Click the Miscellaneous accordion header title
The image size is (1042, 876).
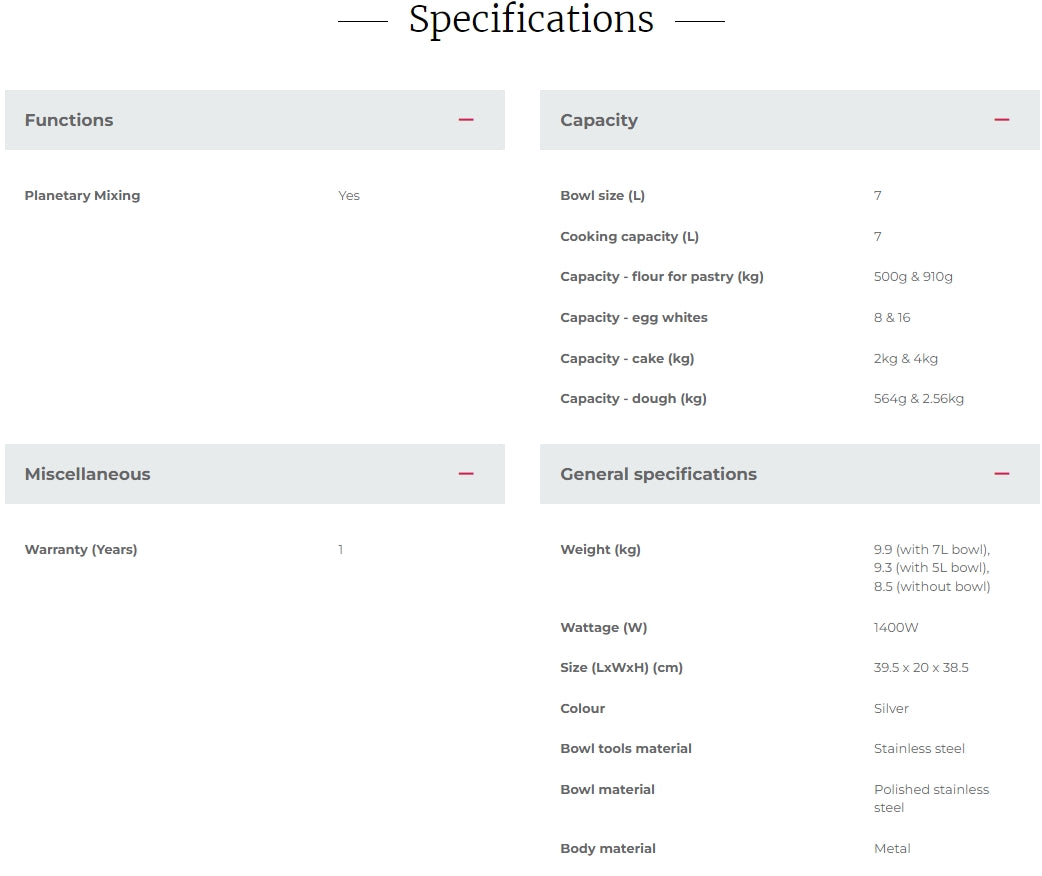pos(88,474)
